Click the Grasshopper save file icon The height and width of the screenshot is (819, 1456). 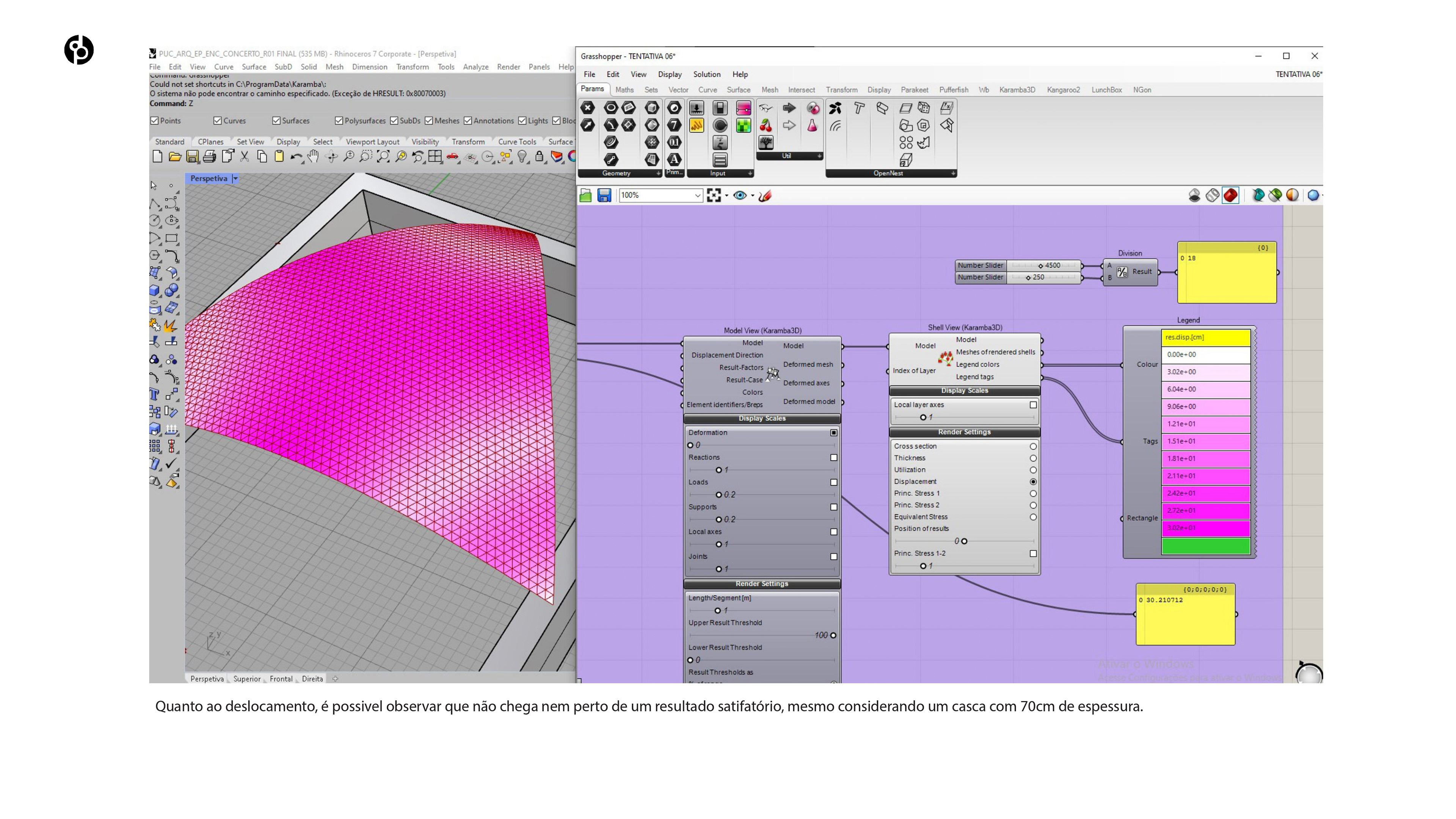604,196
